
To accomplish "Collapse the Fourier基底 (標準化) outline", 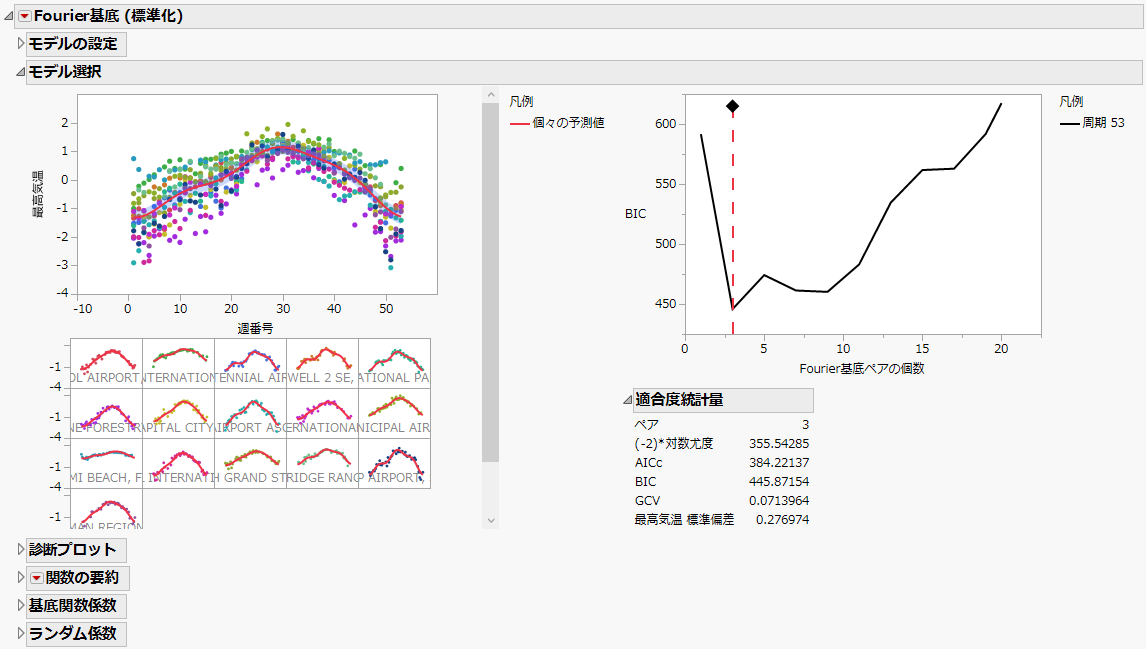I will (x=9, y=15).
